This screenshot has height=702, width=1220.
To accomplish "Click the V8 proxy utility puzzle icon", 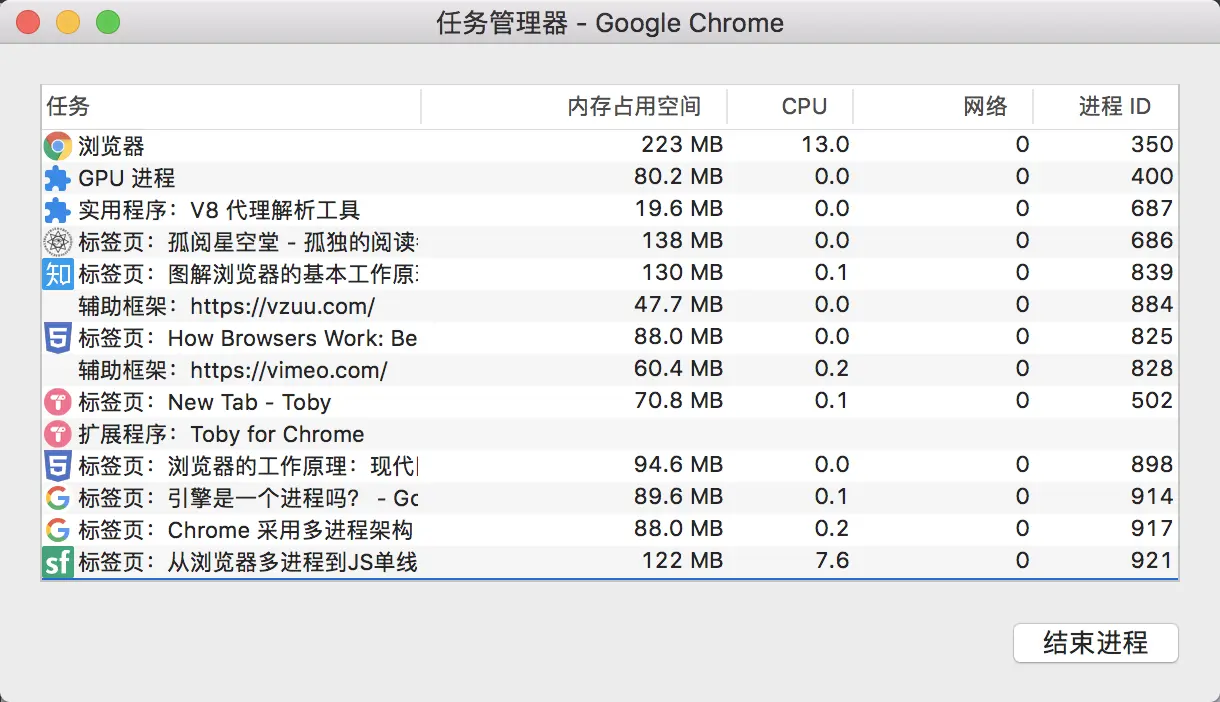I will tap(58, 210).
